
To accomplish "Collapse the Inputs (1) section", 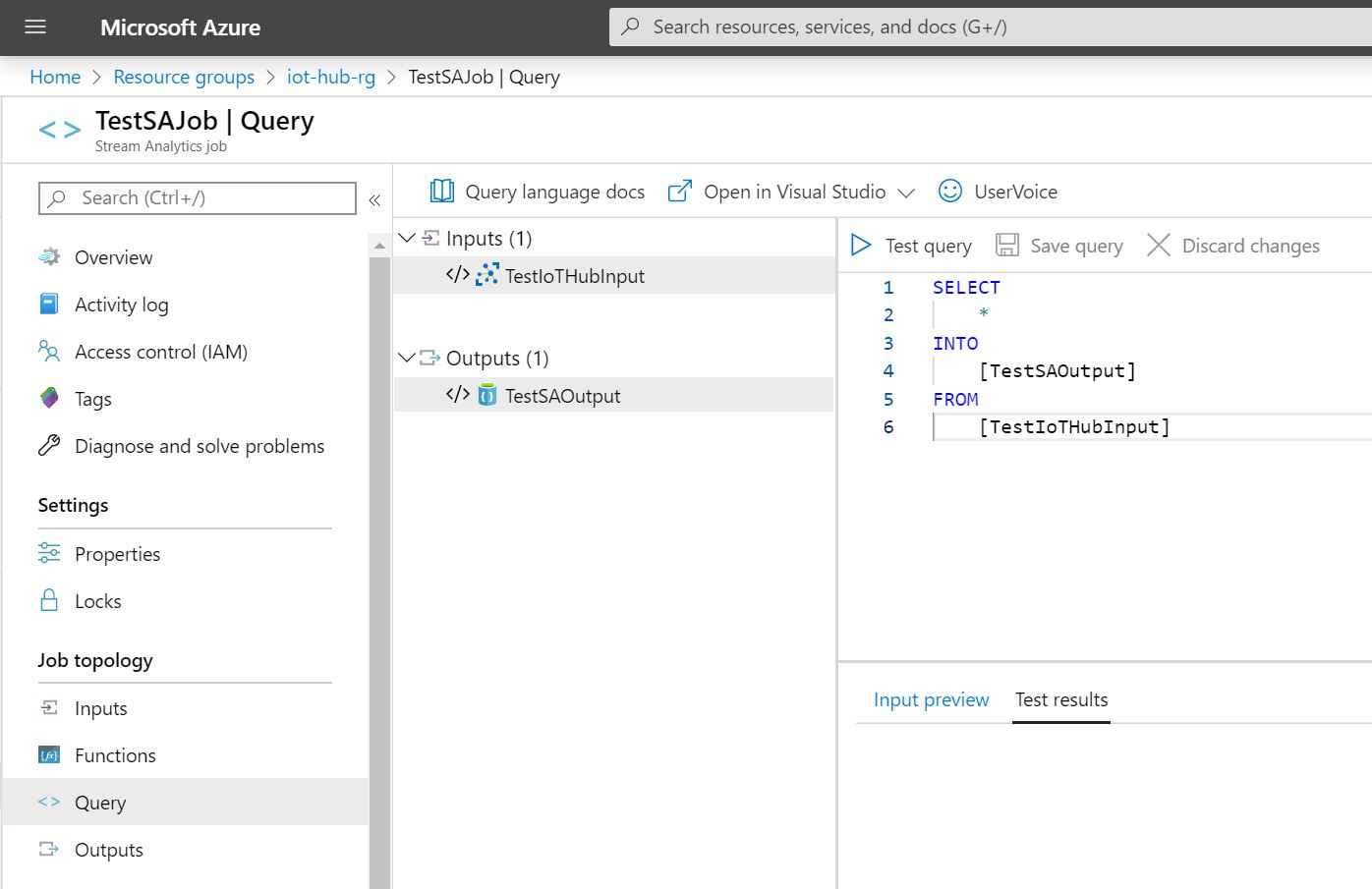I will tap(406, 237).
